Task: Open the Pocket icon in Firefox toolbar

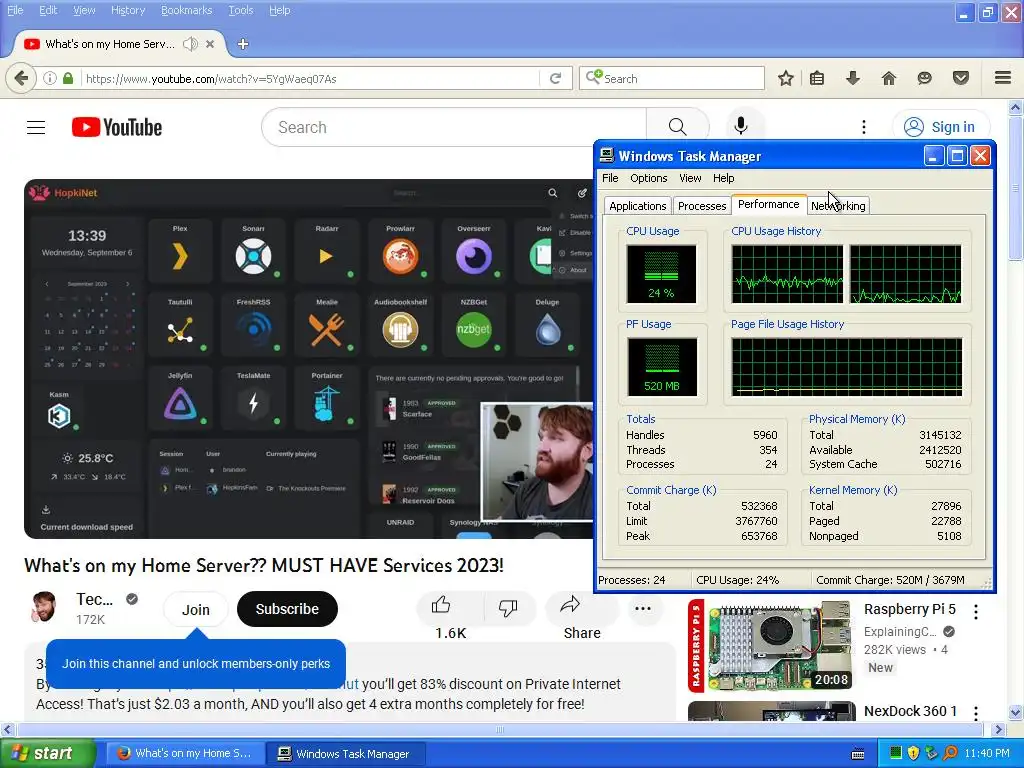Action: pos(961,78)
